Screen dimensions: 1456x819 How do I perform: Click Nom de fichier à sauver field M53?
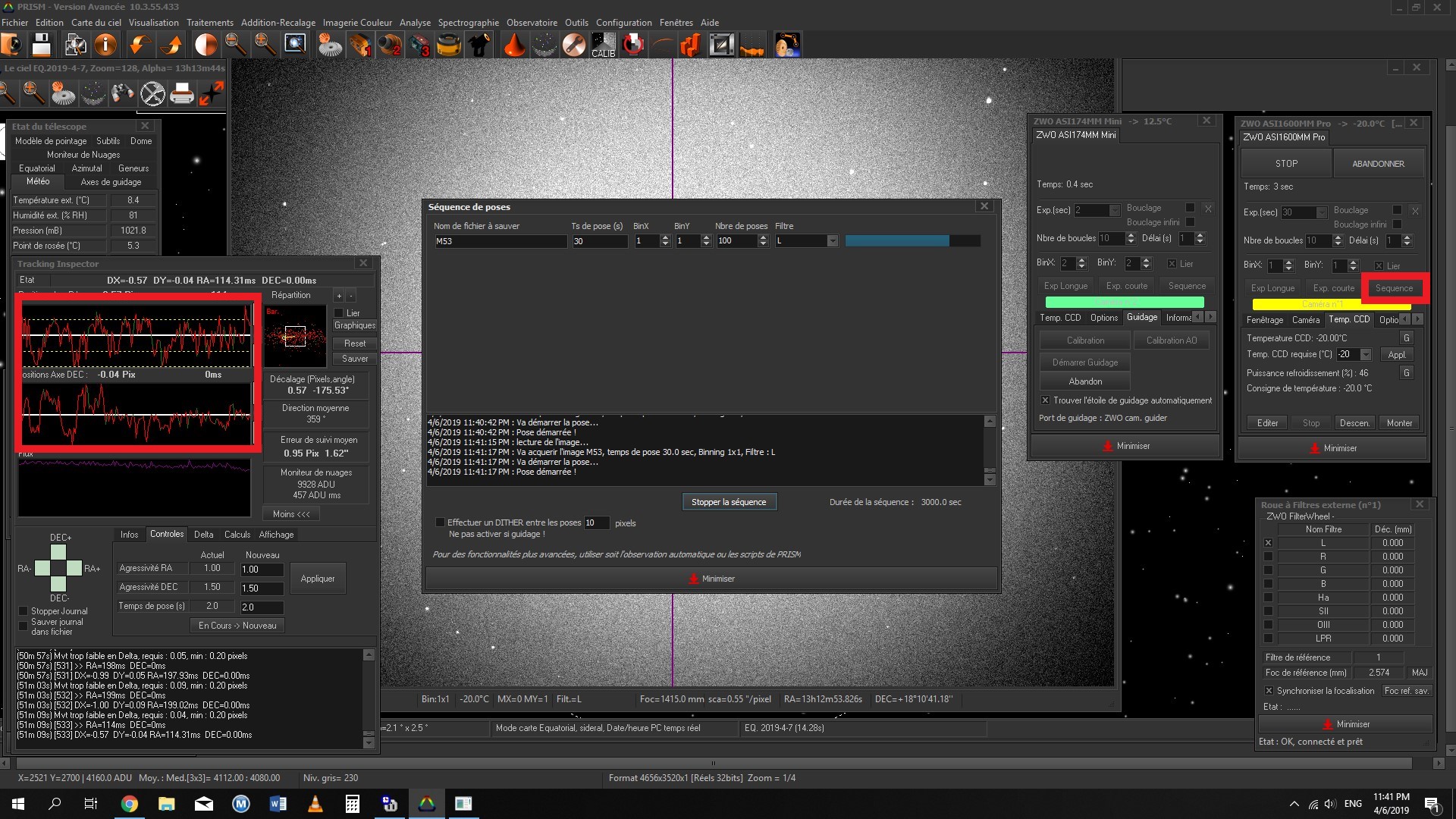[x=500, y=241]
